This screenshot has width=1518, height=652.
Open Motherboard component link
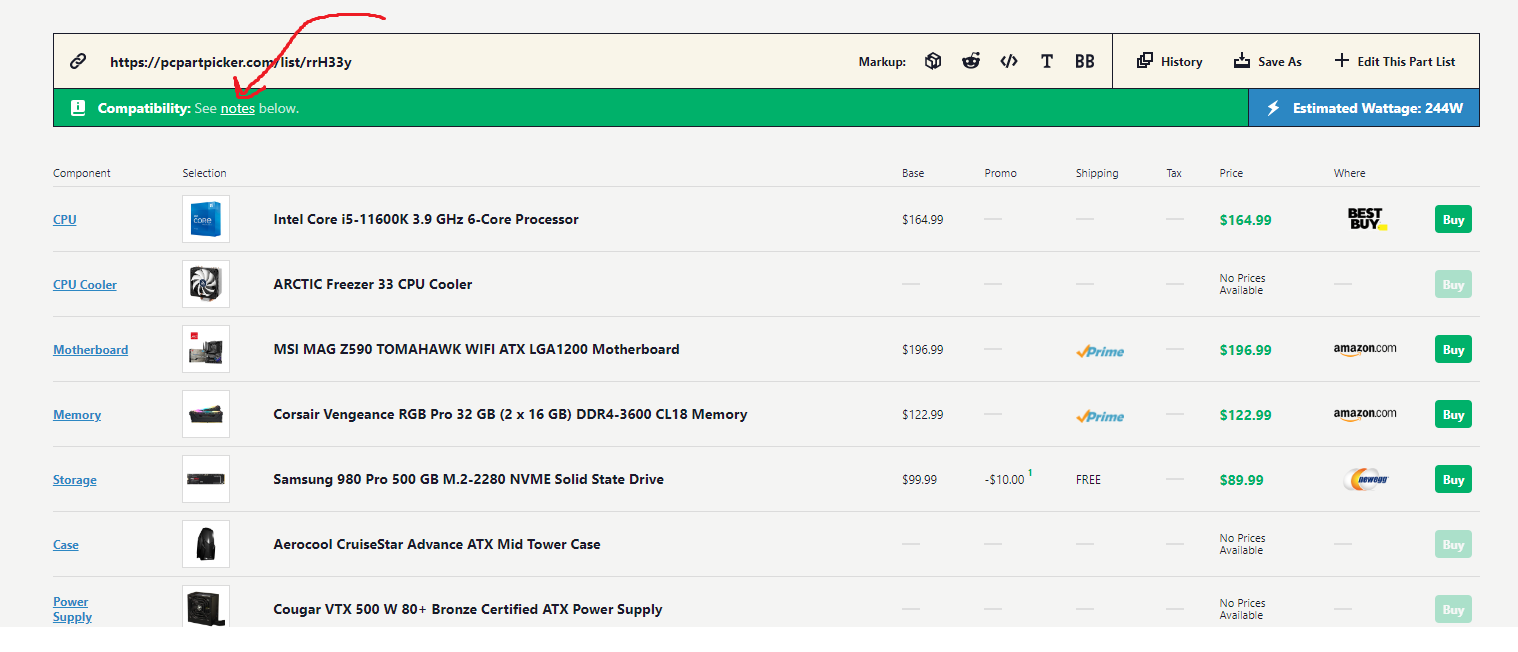91,349
